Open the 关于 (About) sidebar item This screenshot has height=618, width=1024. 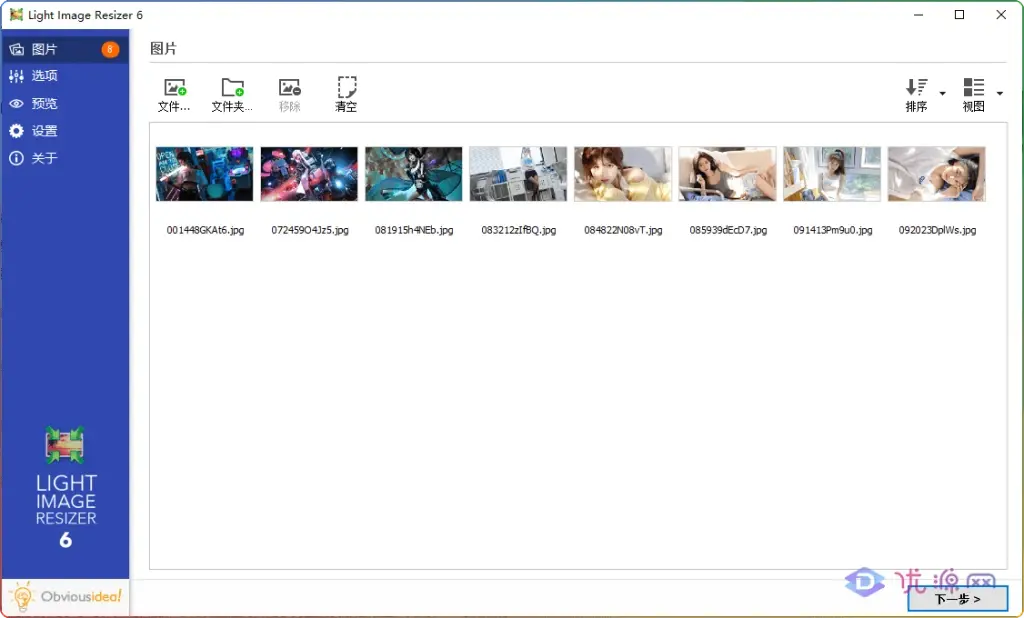click(65, 158)
